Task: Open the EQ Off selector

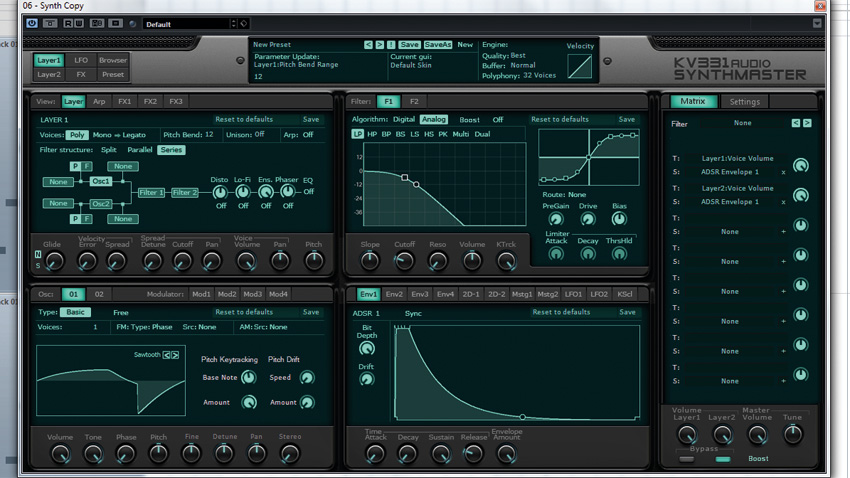Action: point(308,192)
